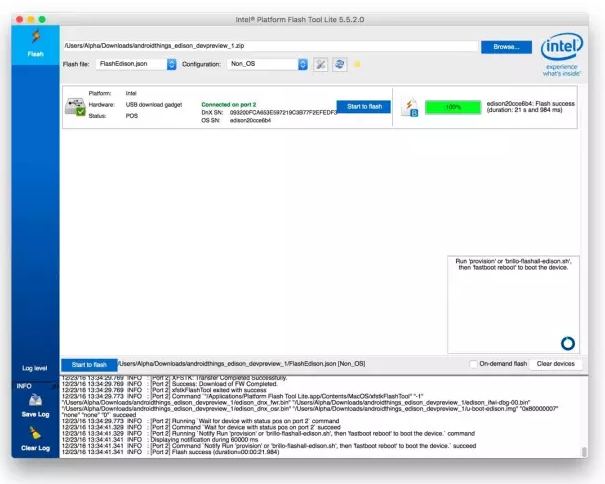Click the circular spinner icon in message box
Image resolution: width=605 pixels, height=484 pixels.
click(567, 343)
